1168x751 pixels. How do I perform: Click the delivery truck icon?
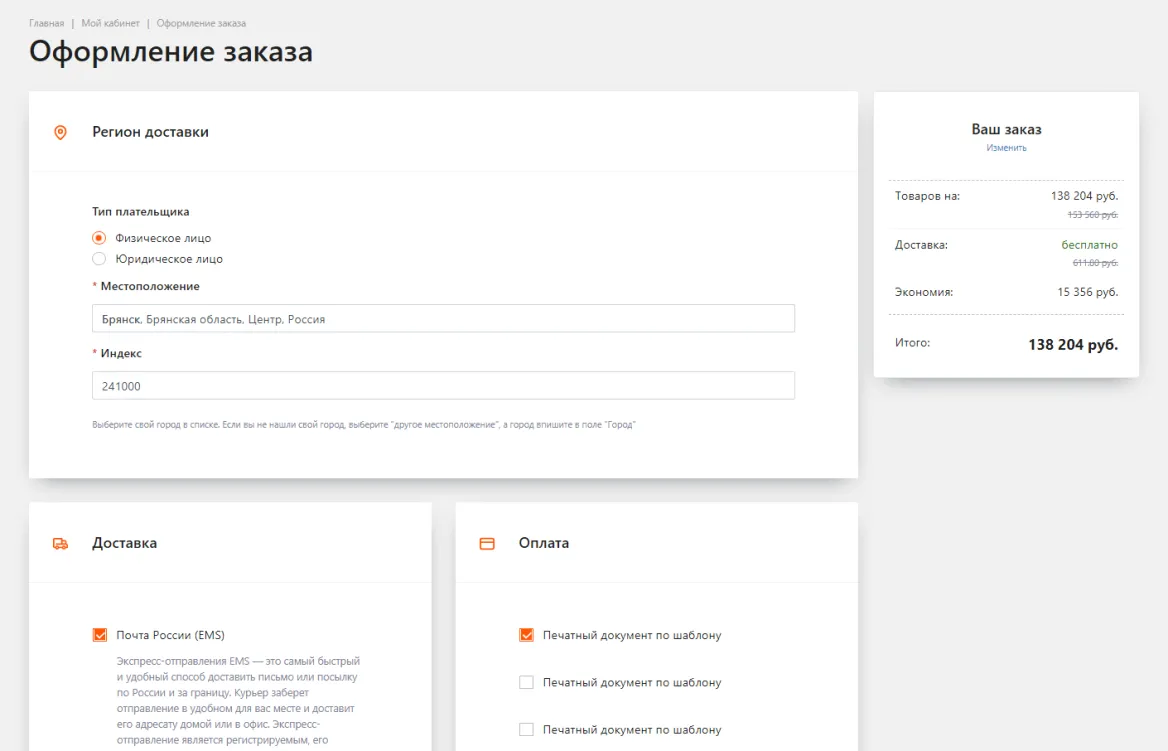60,544
